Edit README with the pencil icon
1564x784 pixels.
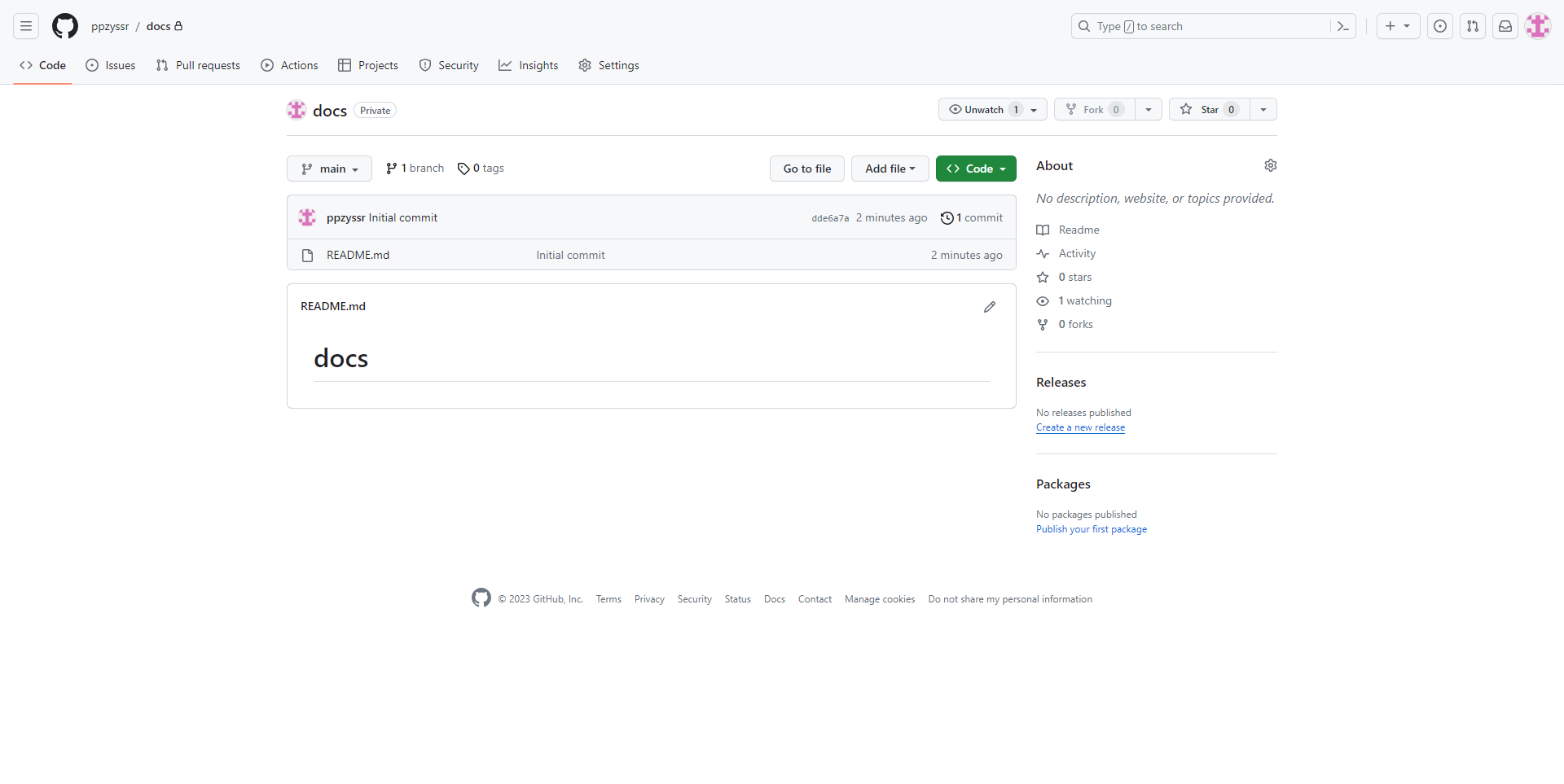tap(990, 307)
